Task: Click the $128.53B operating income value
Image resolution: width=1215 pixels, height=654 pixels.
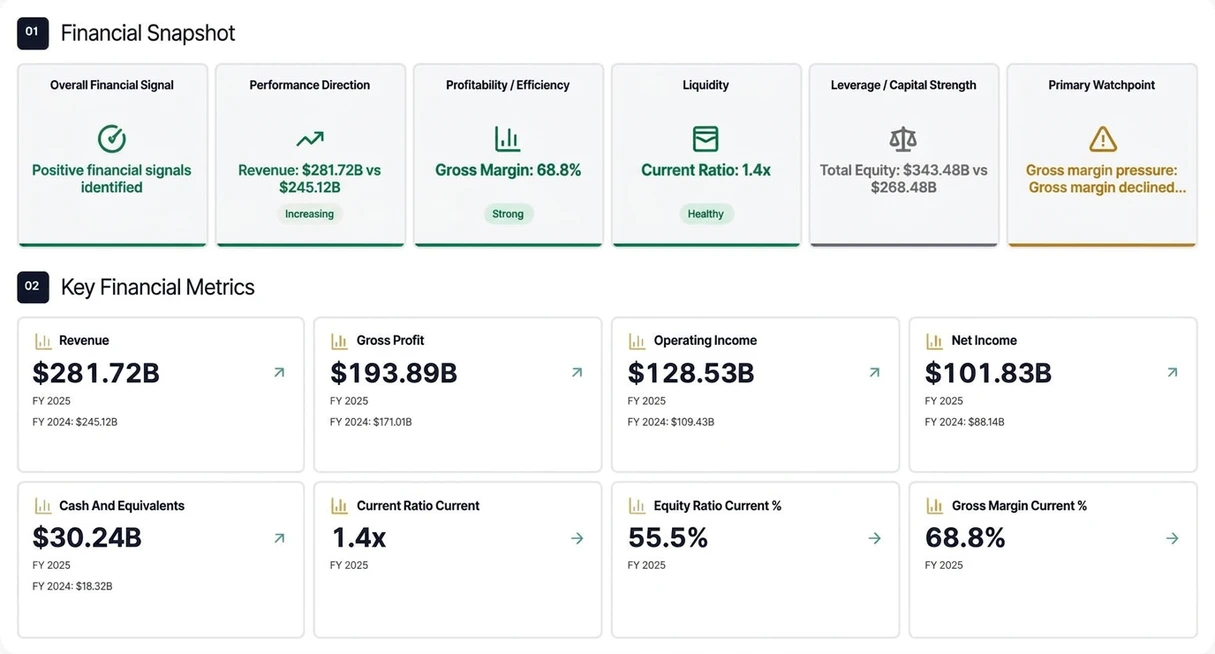Action: [691, 373]
